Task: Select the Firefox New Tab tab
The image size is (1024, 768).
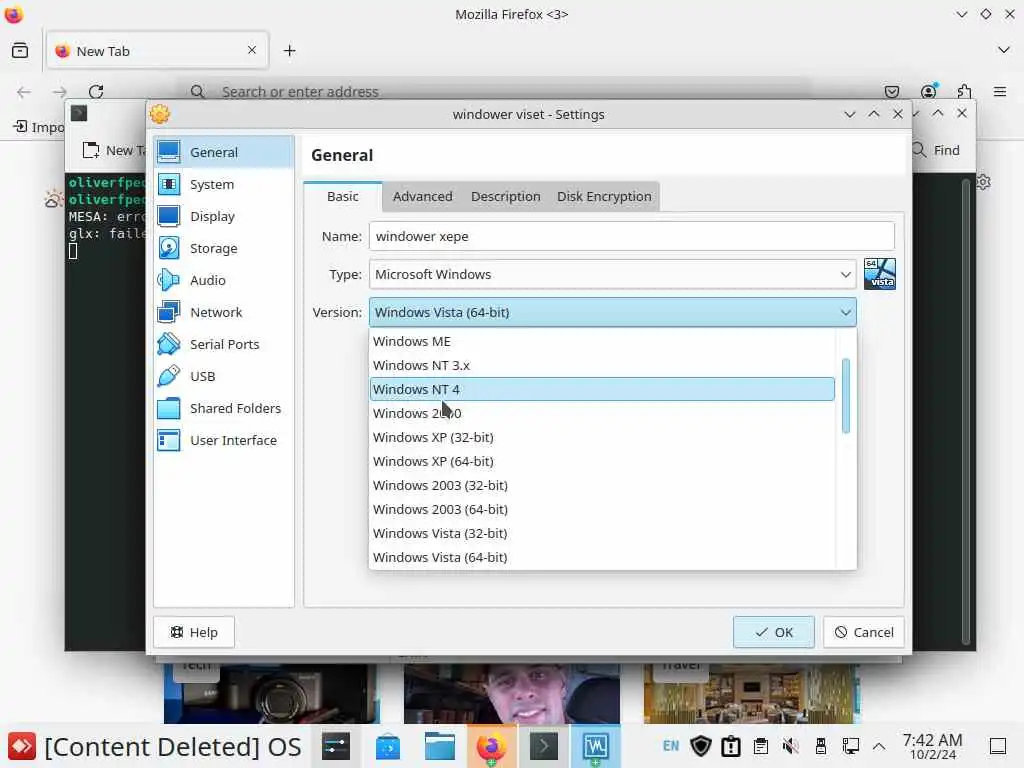Action: coord(157,51)
